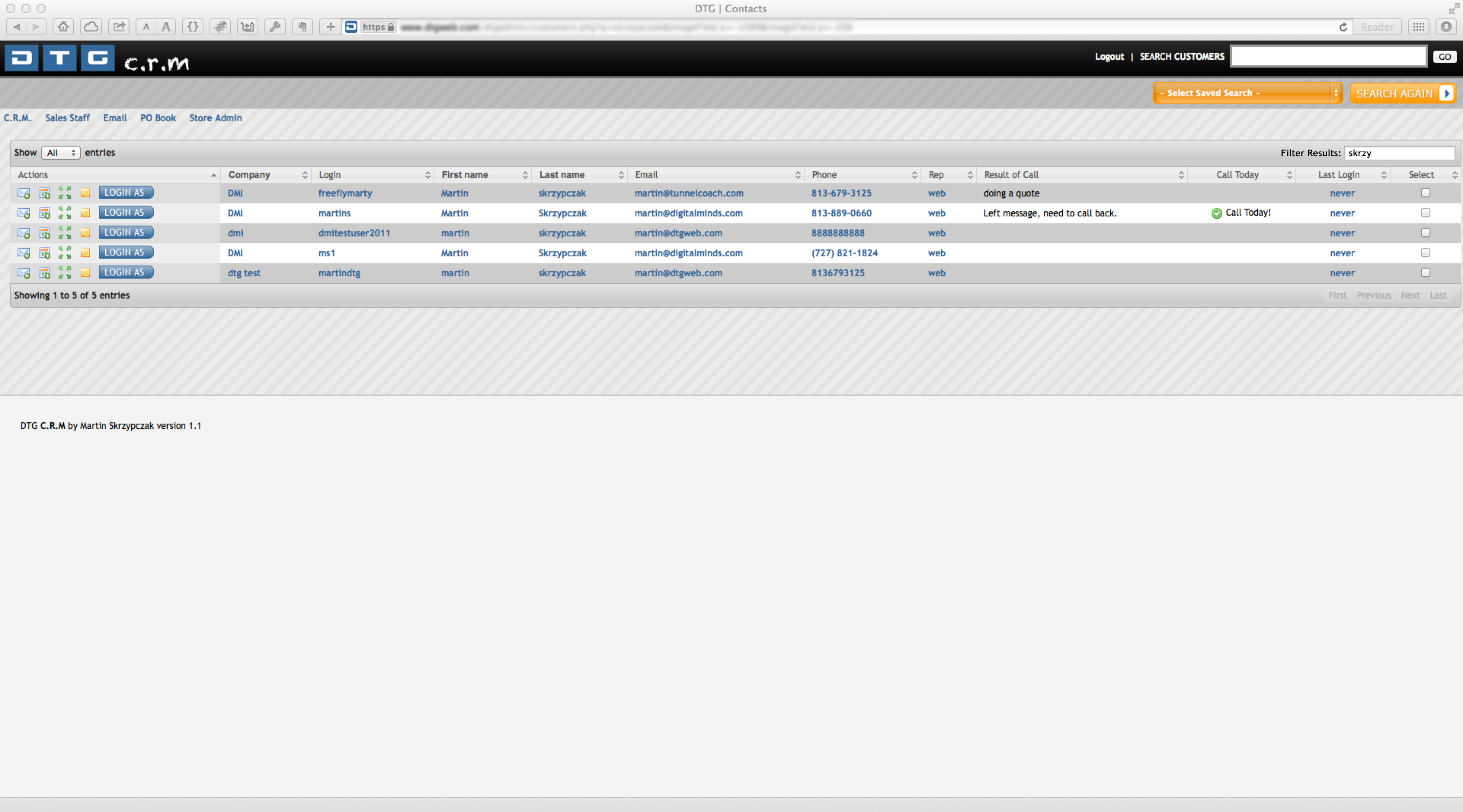Viewport: 1463px width, 812px height.
Task: Open iCloud tabs toolbar icon
Action: [91, 27]
